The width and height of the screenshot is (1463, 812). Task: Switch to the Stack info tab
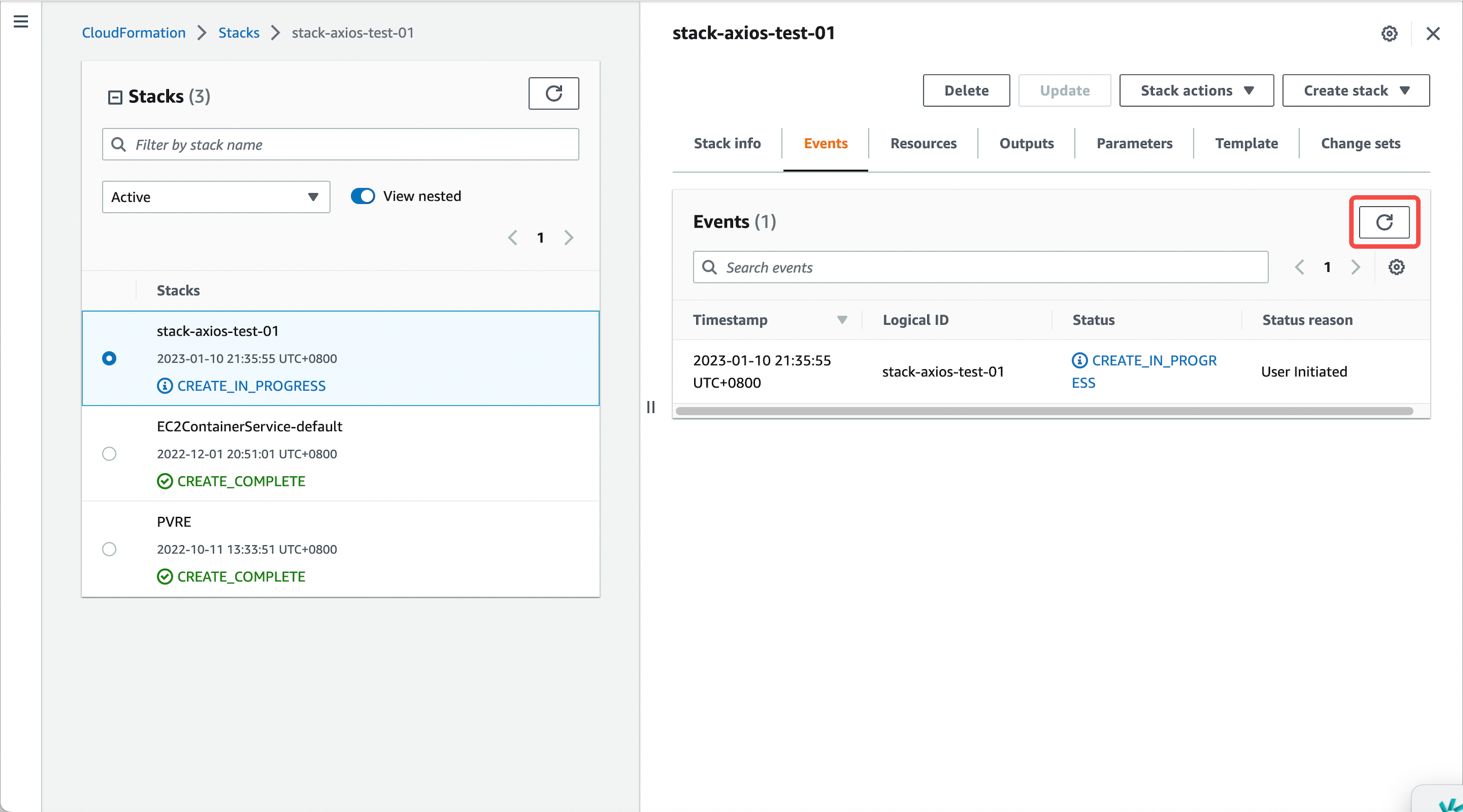coord(727,144)
